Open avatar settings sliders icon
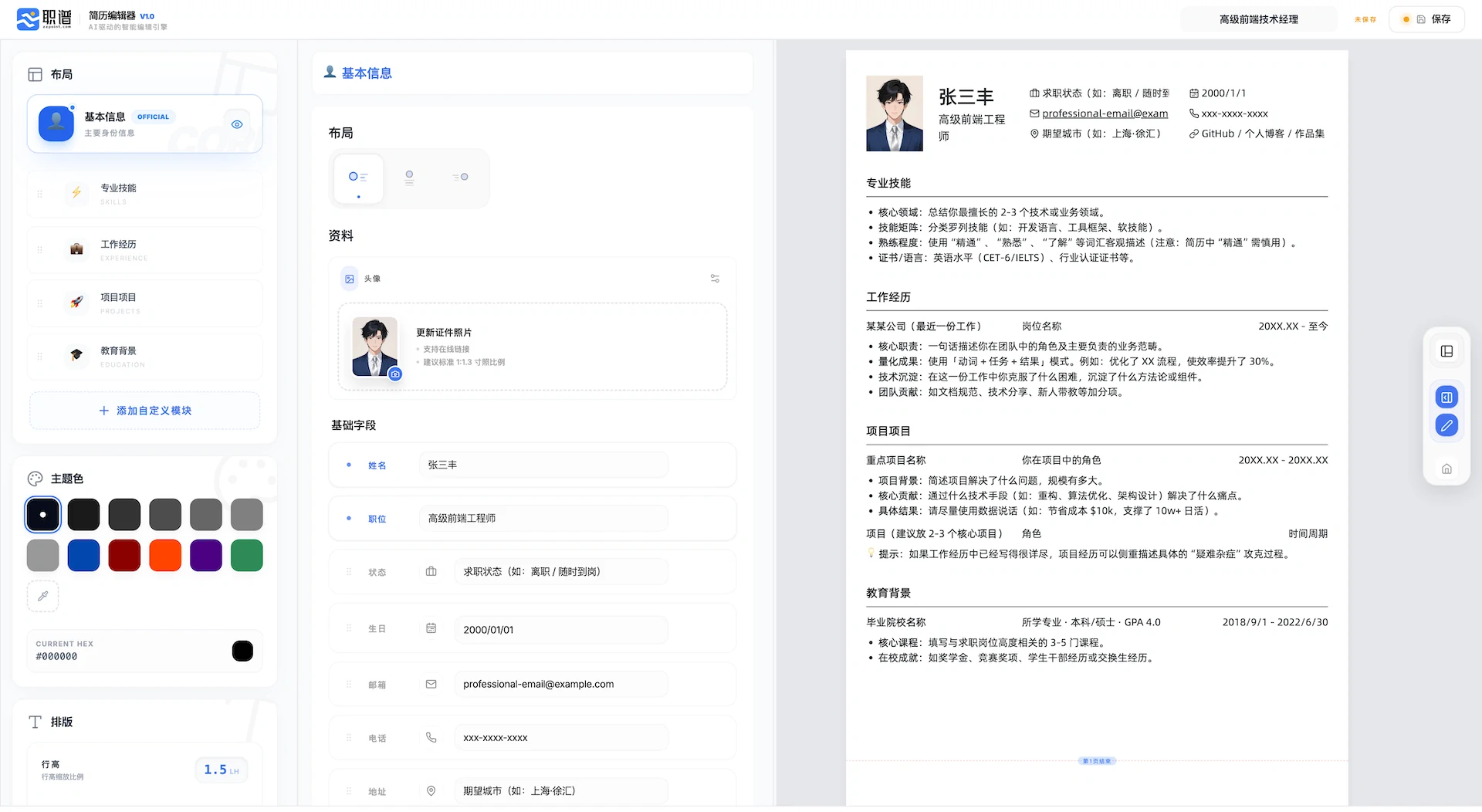 pyautogui.click(x=715, y=279)
